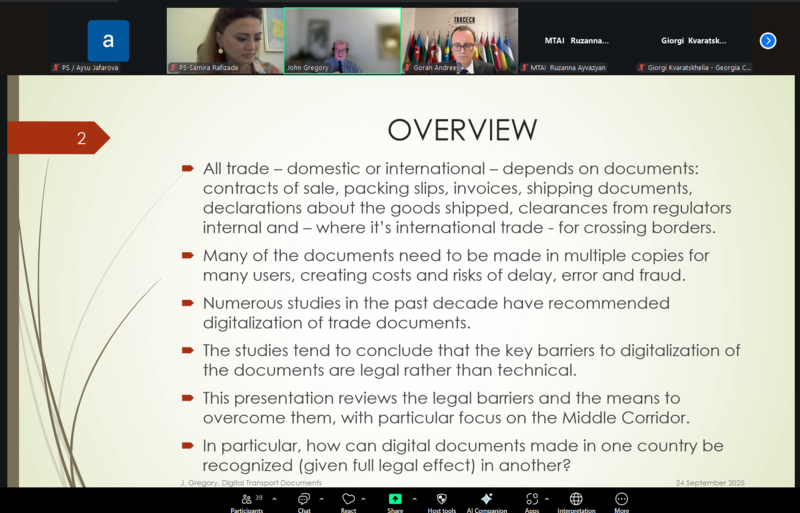Click the green Share screen button

point(395,499)
